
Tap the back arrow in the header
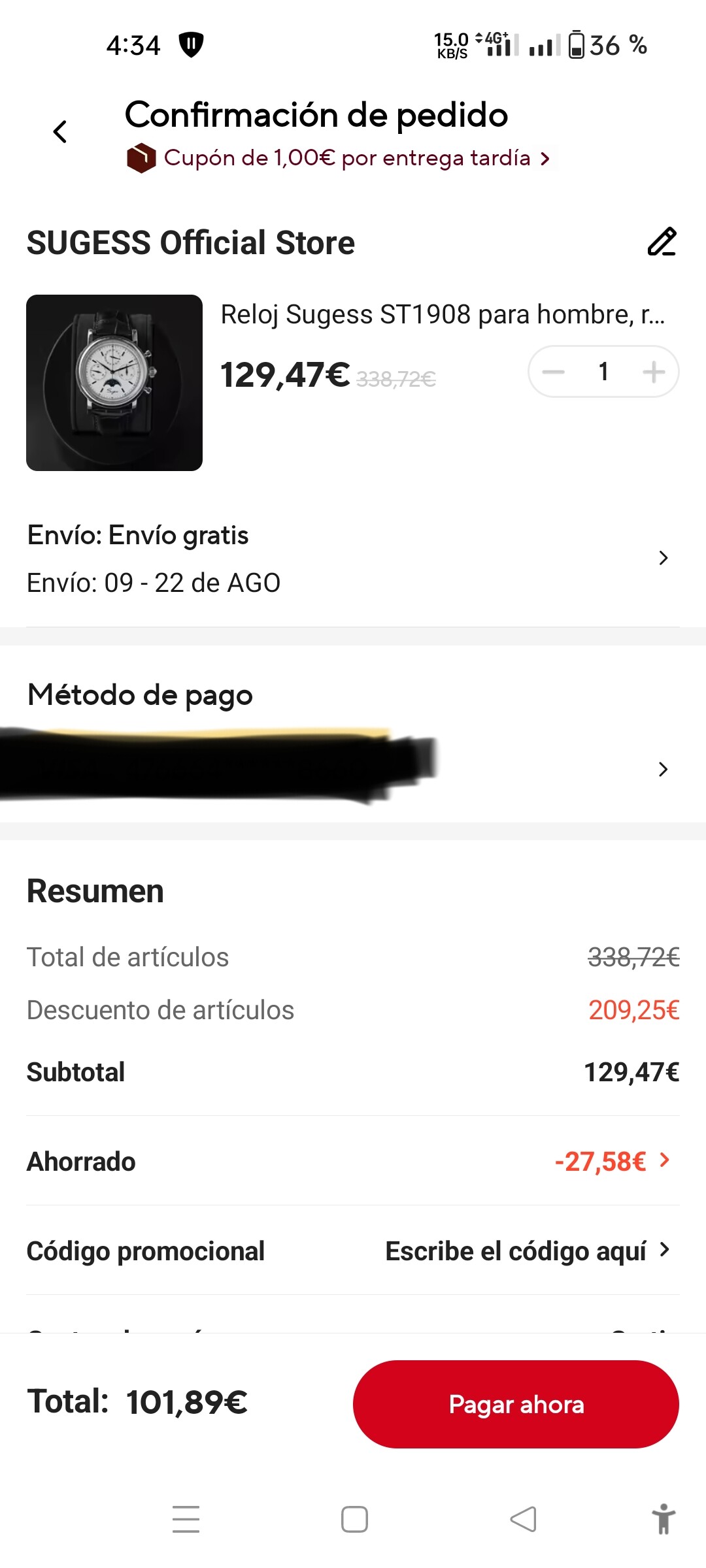(x=60, y=131)
